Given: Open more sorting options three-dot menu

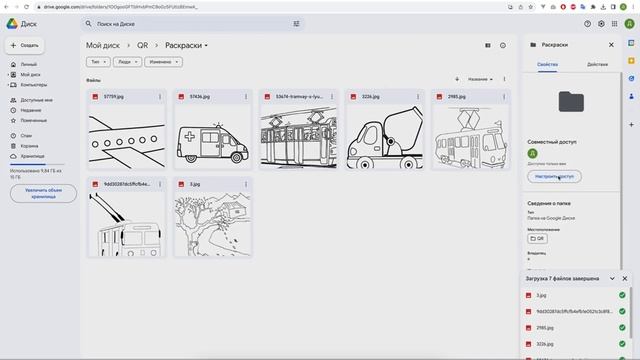Looking at the screenshot, I should coord(504,79).
